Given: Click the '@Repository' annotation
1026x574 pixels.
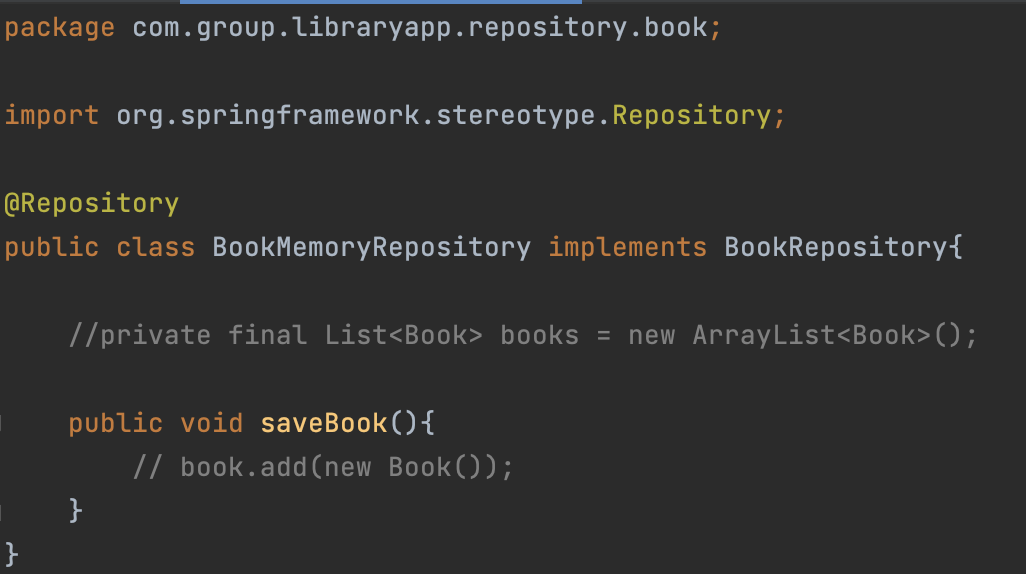Looking at the screenshot, I should 92,204.
